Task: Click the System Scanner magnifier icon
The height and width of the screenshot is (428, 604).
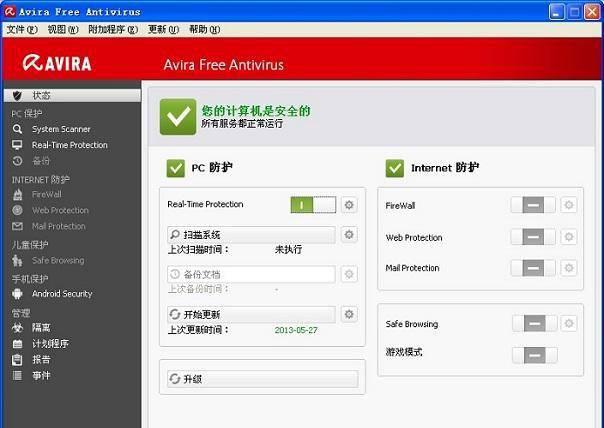Action: pyautogui.click(x=17, y=129)
